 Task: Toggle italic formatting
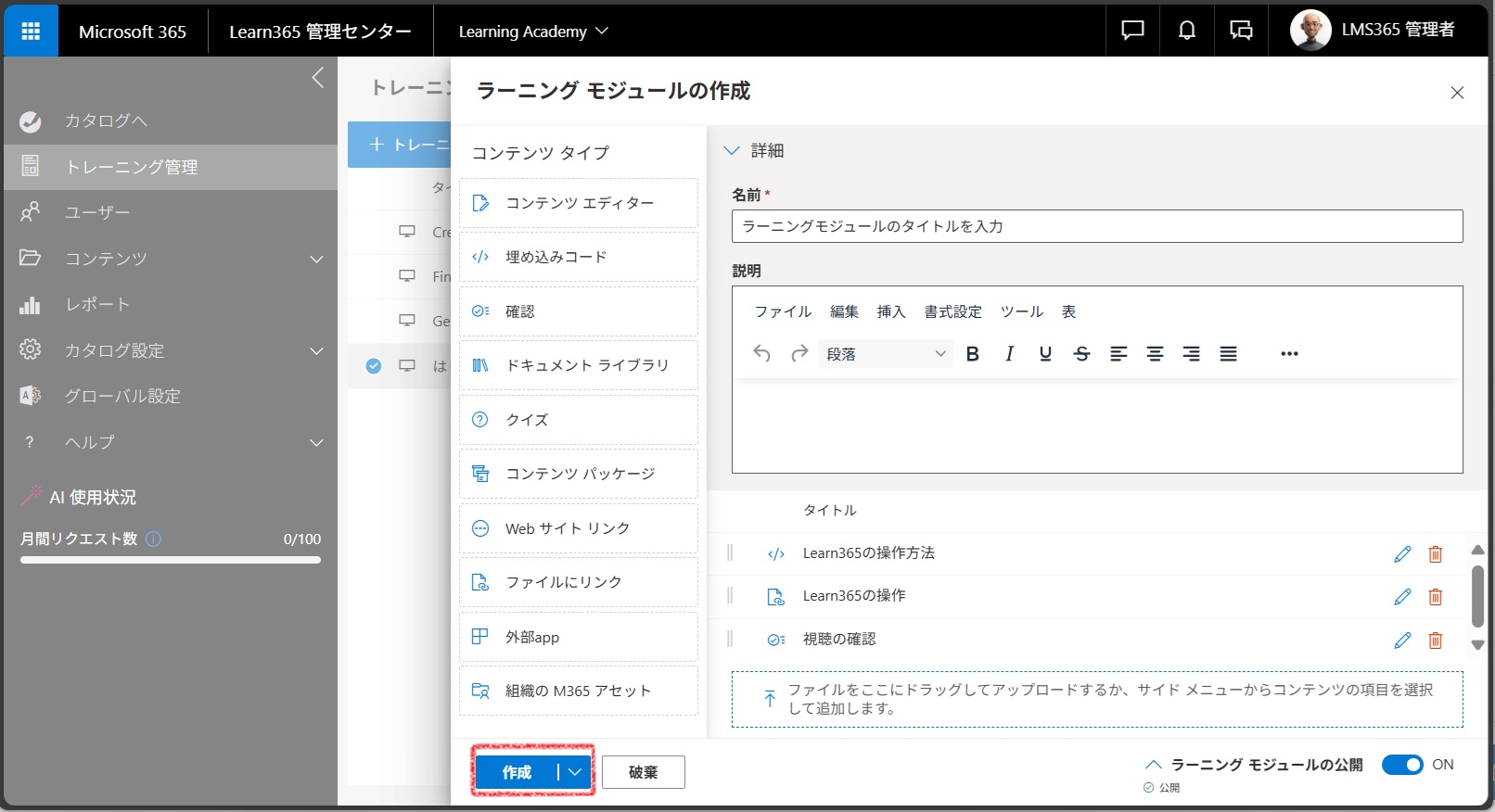point(1009,353)
